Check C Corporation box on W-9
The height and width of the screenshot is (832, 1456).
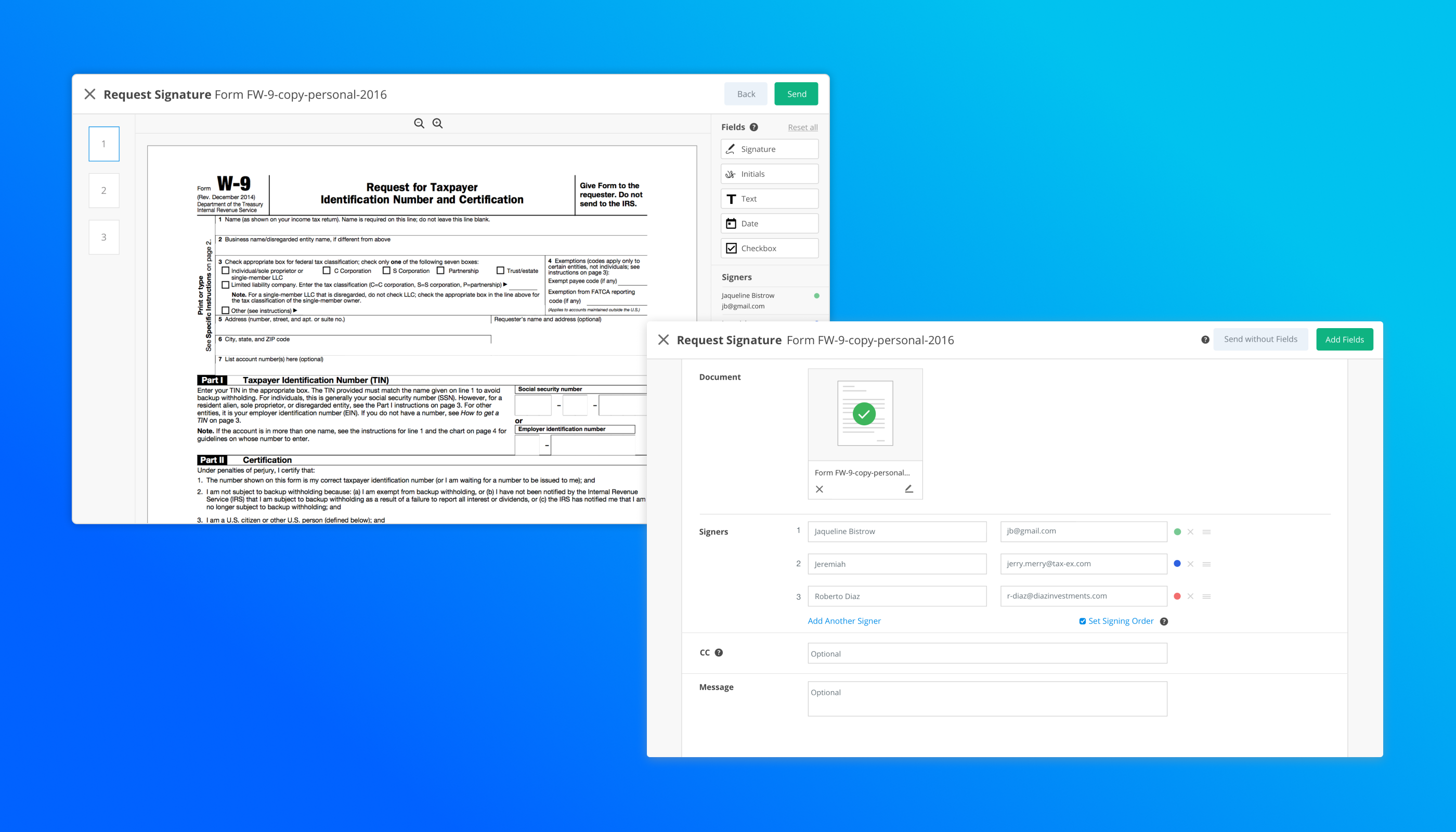[x=327, y=271]
